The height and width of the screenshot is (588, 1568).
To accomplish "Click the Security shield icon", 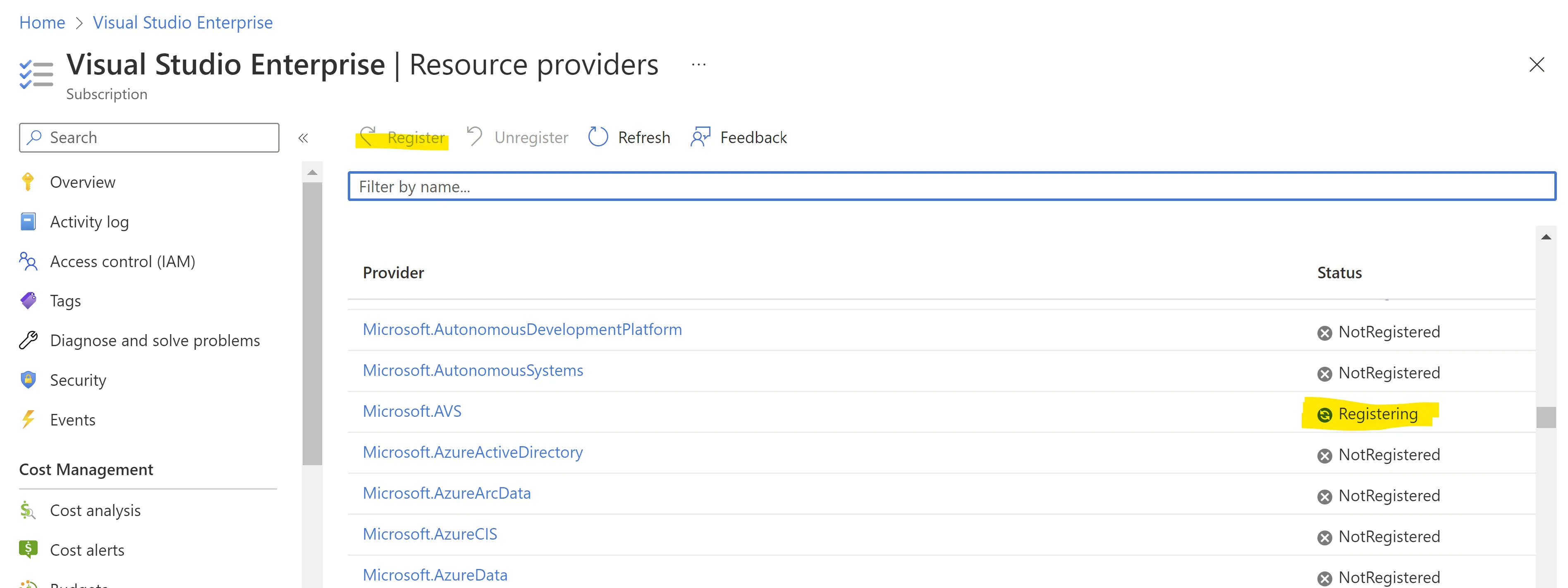I will click(x=28, y=380).
